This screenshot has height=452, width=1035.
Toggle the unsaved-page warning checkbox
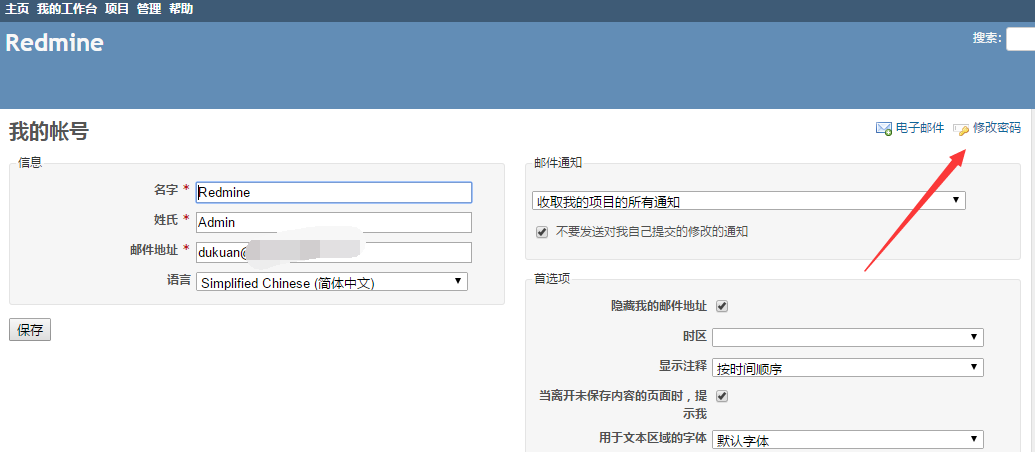[x=721, y=397]
